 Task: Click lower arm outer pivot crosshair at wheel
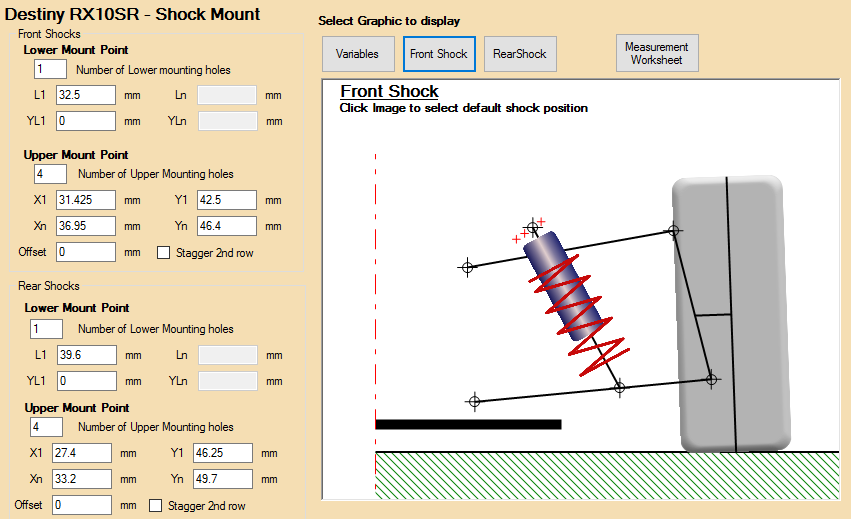tap(712, 379)
